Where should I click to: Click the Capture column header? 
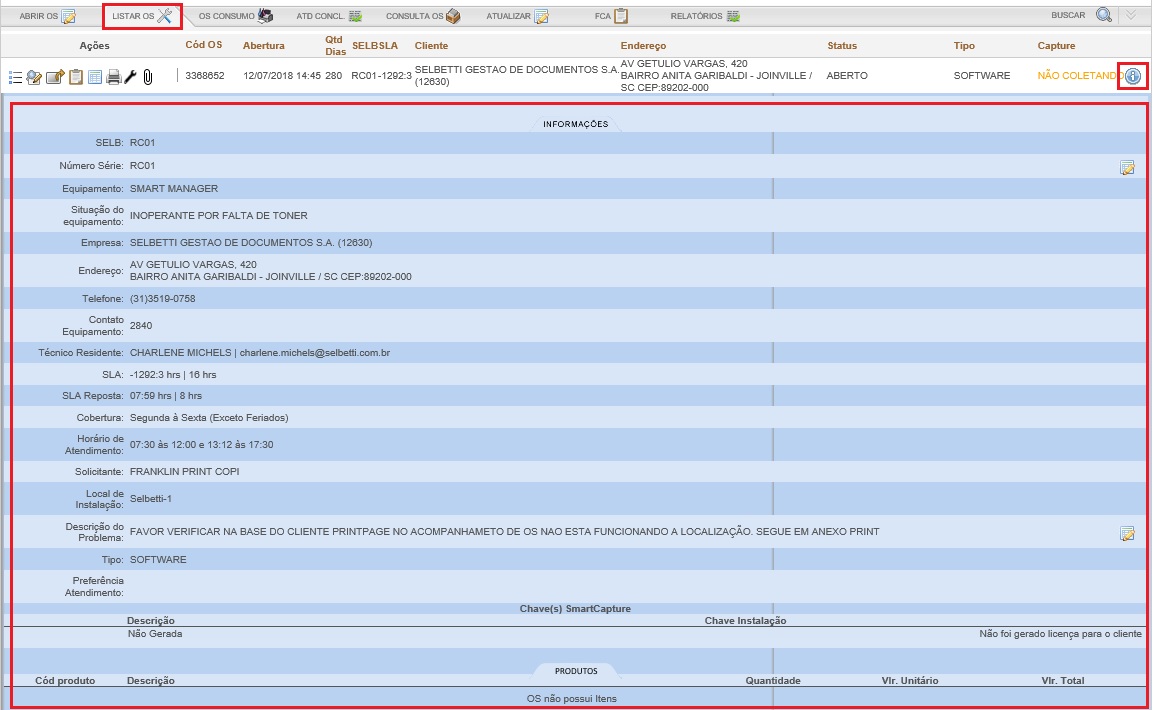tap(1056, 46)
